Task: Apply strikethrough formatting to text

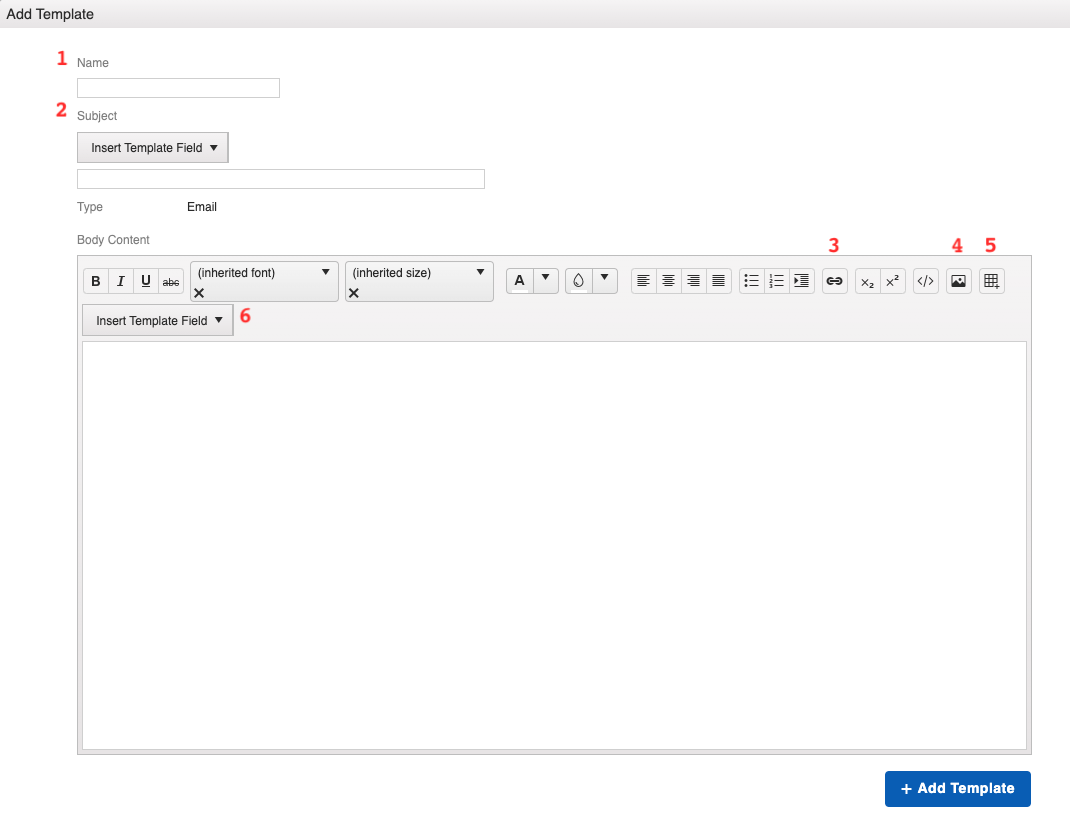Action: coord(171,281)
